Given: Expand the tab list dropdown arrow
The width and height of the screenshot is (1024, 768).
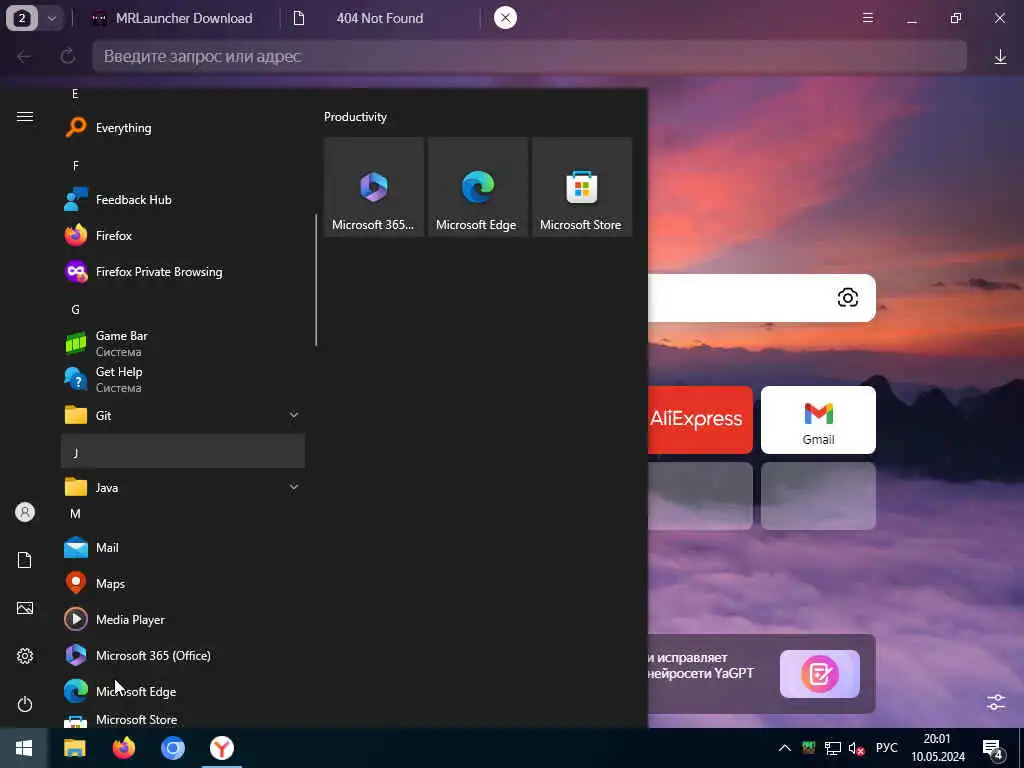Looking at the screenshot, I should point(52,18).
